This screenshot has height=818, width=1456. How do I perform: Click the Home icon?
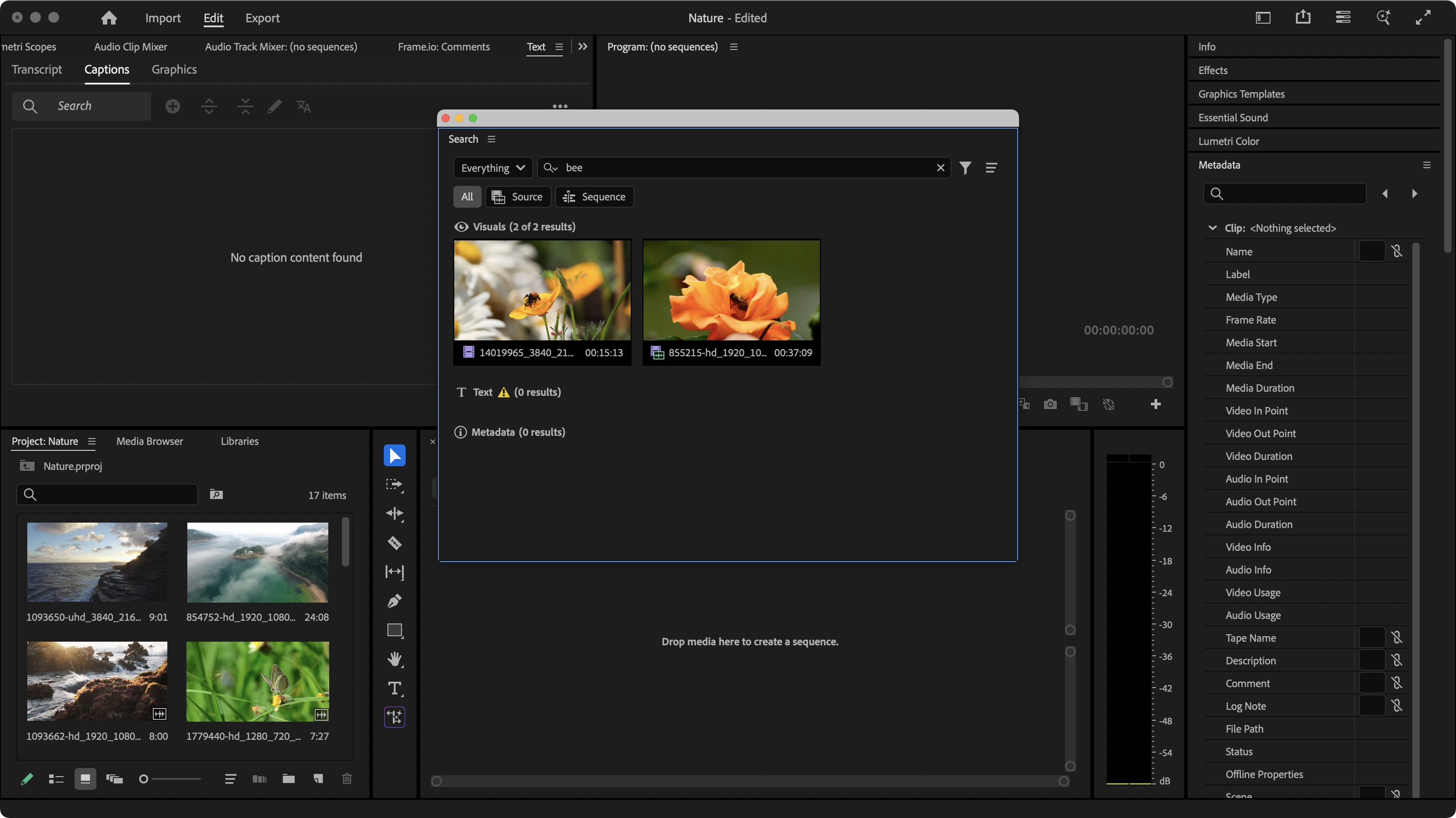tap(109, 18)
